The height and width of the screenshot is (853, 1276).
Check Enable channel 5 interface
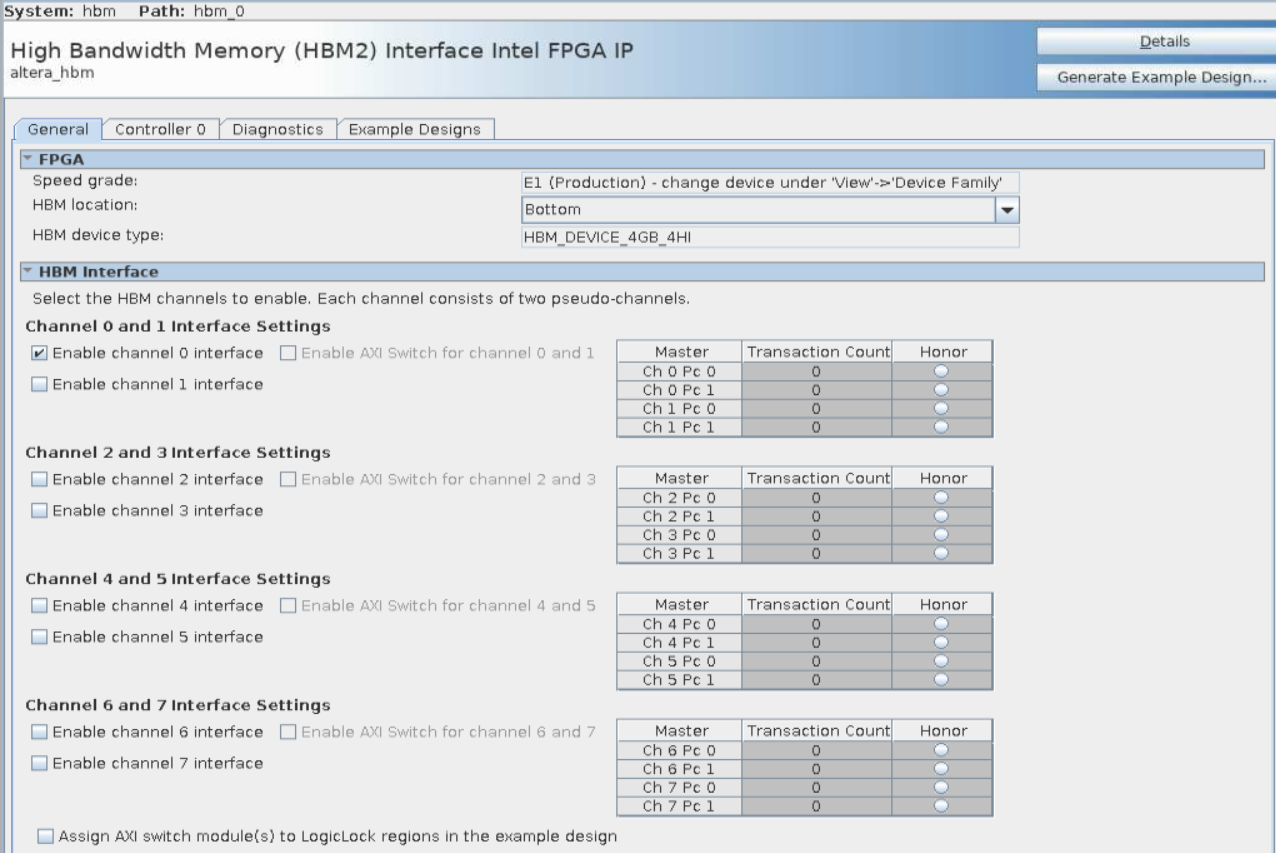[x=38, y=637]
